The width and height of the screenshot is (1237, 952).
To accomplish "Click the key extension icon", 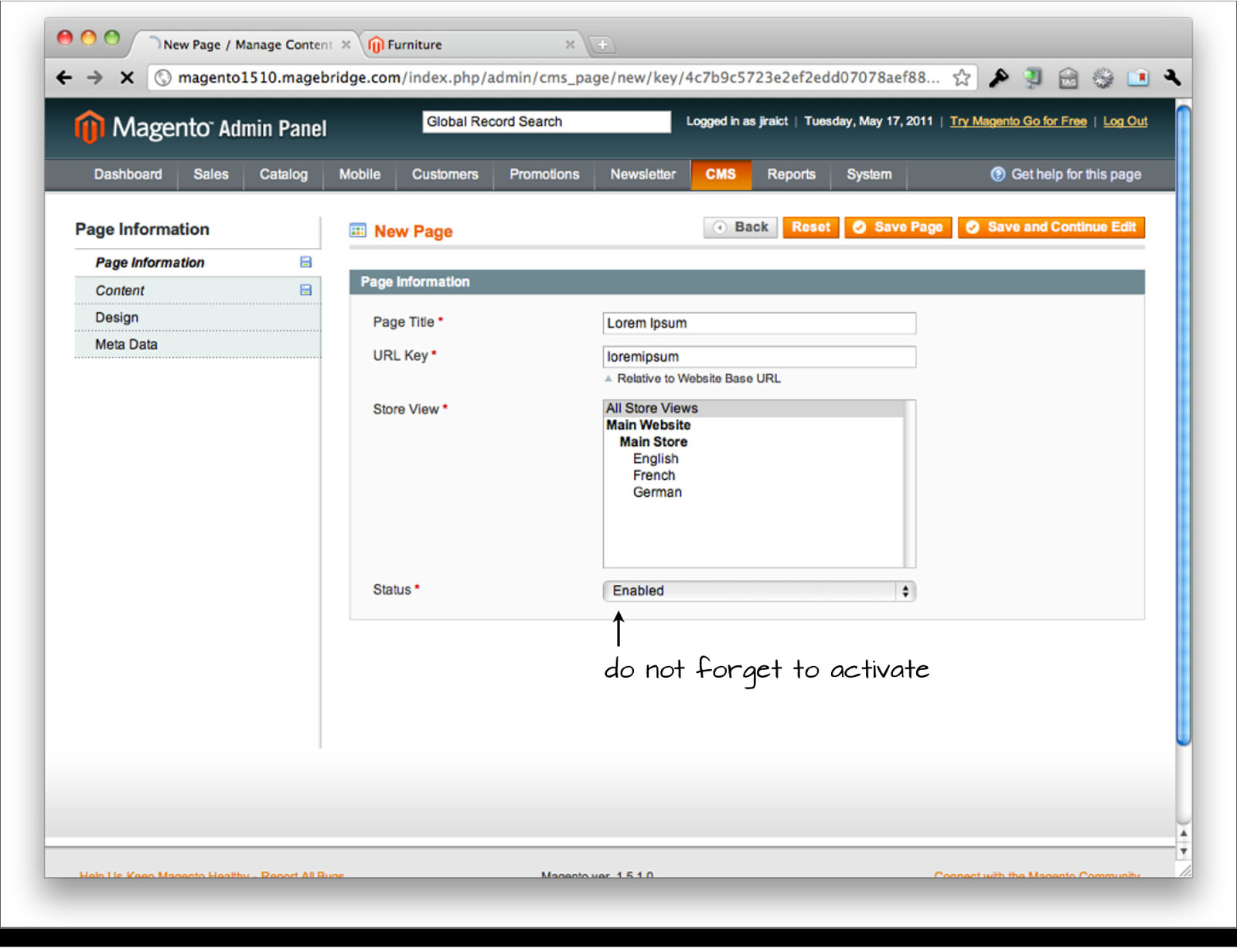I will pos(999,77).
